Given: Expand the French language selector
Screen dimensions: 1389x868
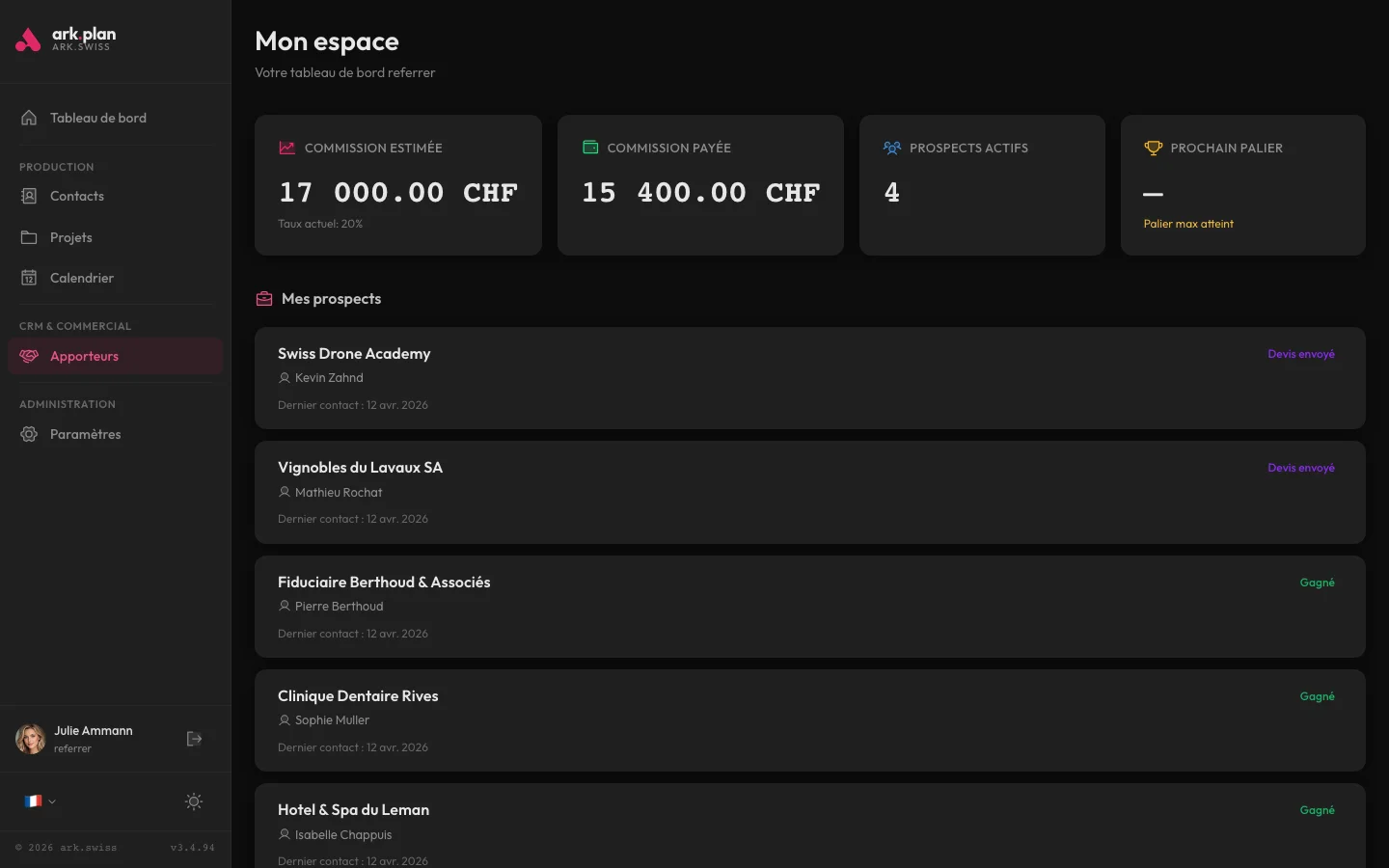Looking at the screenshot, I should point(39,801).
